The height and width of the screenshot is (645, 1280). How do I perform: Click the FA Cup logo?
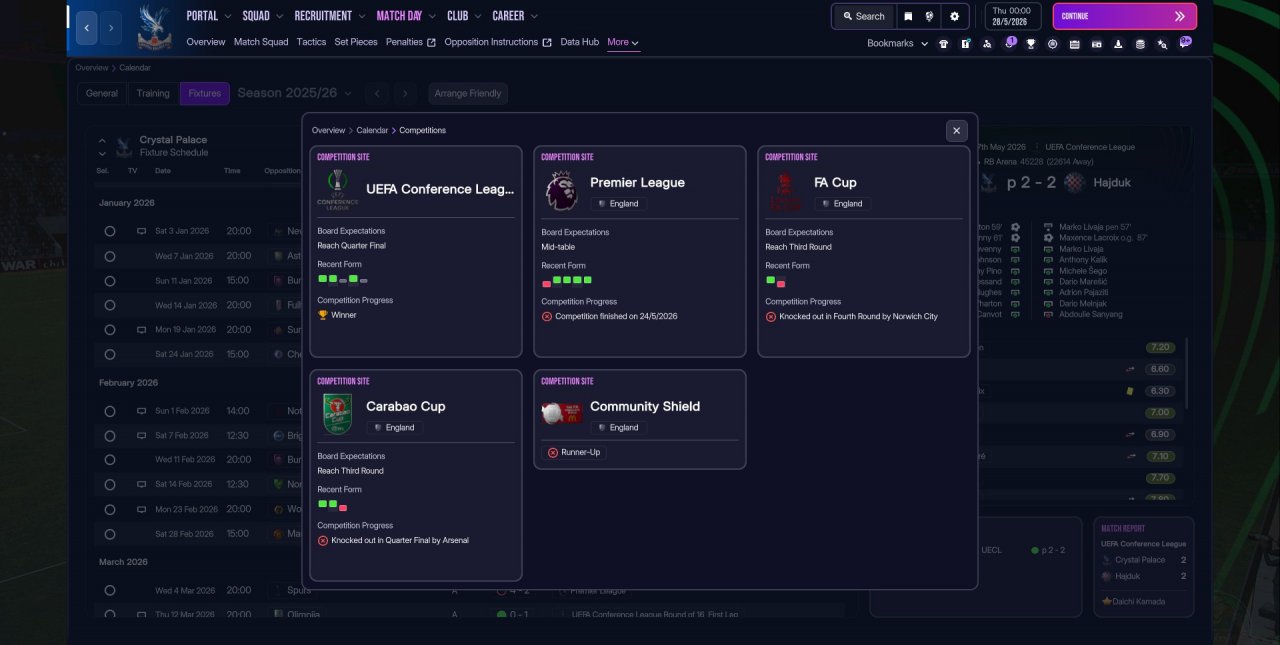click(x=785, y=190)
